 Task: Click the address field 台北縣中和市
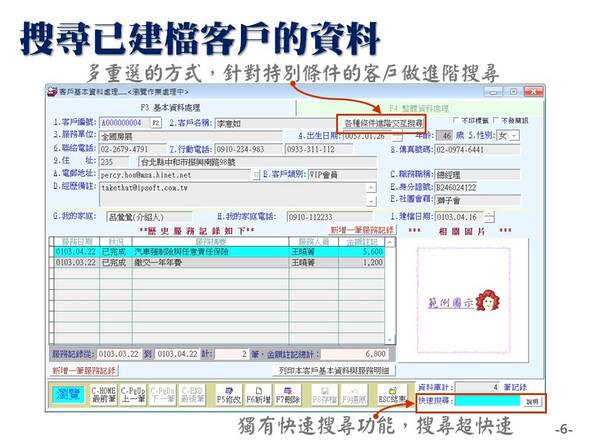[x=257, y=162]
